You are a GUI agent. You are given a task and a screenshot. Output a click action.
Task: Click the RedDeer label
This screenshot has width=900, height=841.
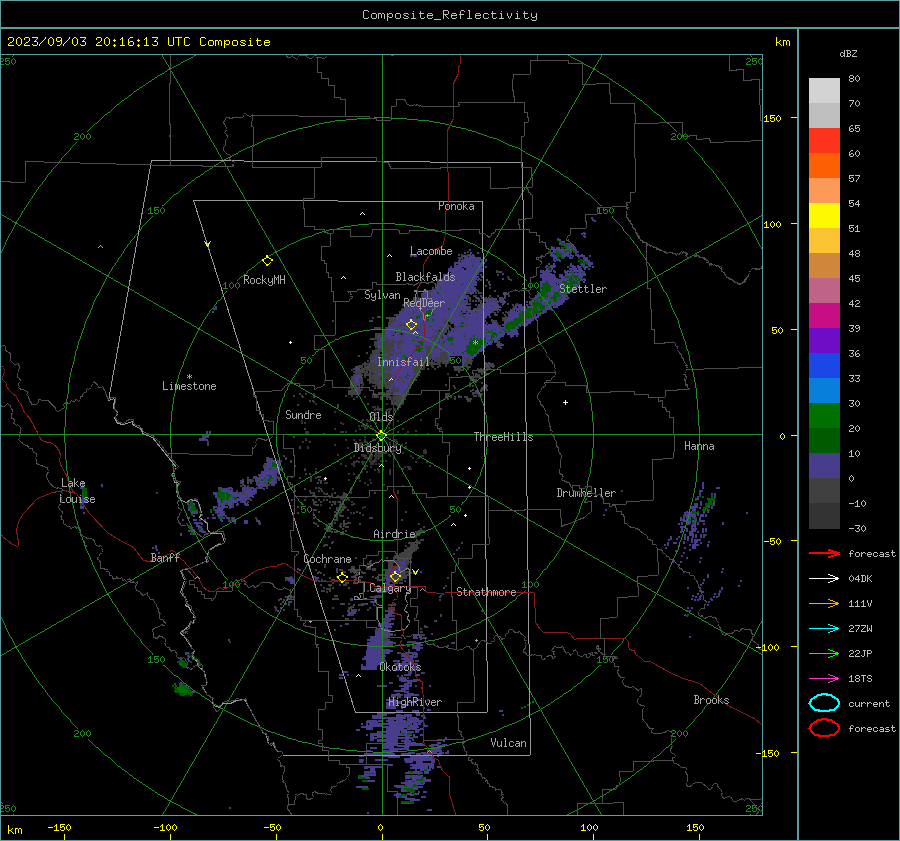click(424, 303)
